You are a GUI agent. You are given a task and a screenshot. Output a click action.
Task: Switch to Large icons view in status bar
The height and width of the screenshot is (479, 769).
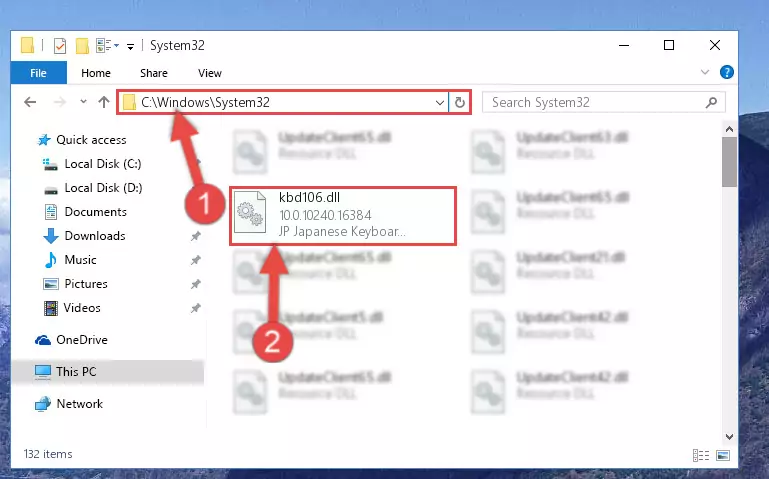(x=723, y=455)
